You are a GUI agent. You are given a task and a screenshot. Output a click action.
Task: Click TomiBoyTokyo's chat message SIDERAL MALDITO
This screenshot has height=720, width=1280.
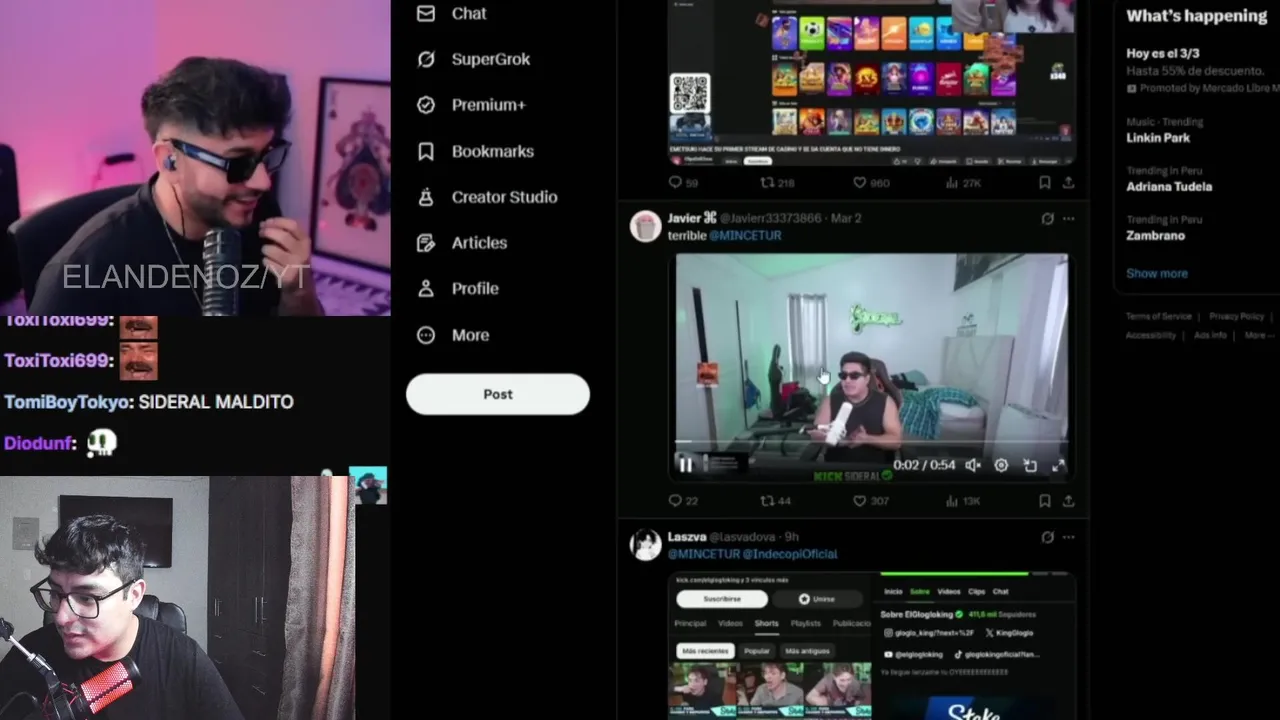tap(216, 402)
